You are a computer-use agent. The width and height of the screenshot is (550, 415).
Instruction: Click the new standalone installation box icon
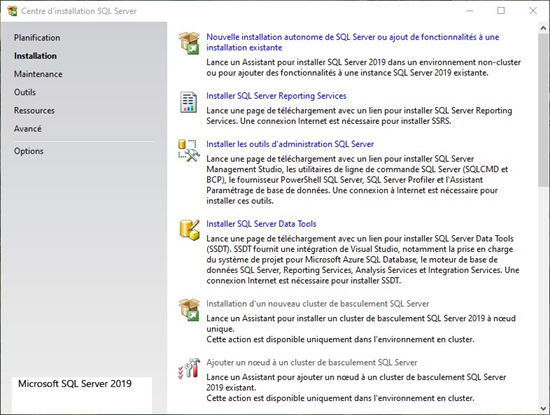click(x=189, y=43)
